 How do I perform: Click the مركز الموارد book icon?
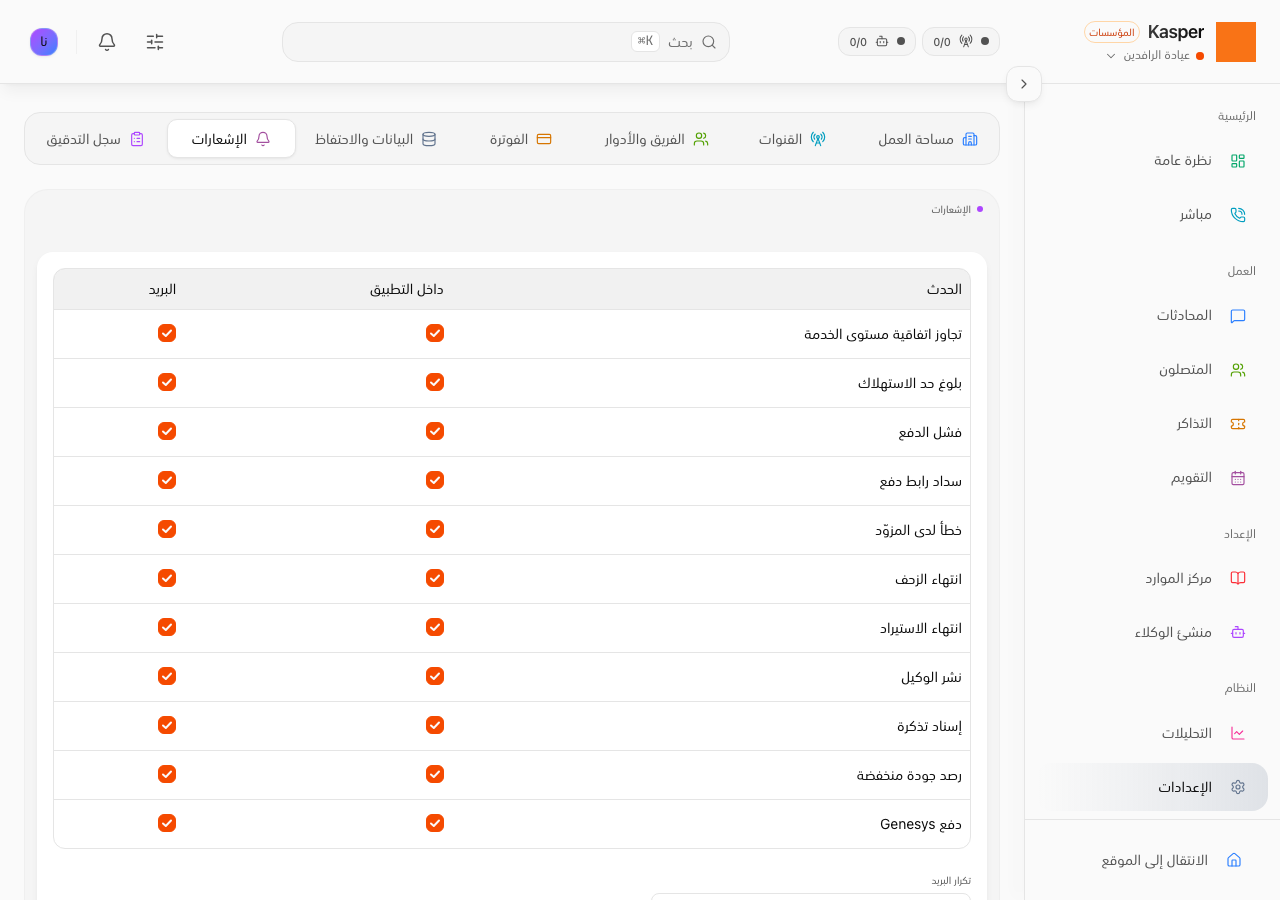pos(1238,578)
